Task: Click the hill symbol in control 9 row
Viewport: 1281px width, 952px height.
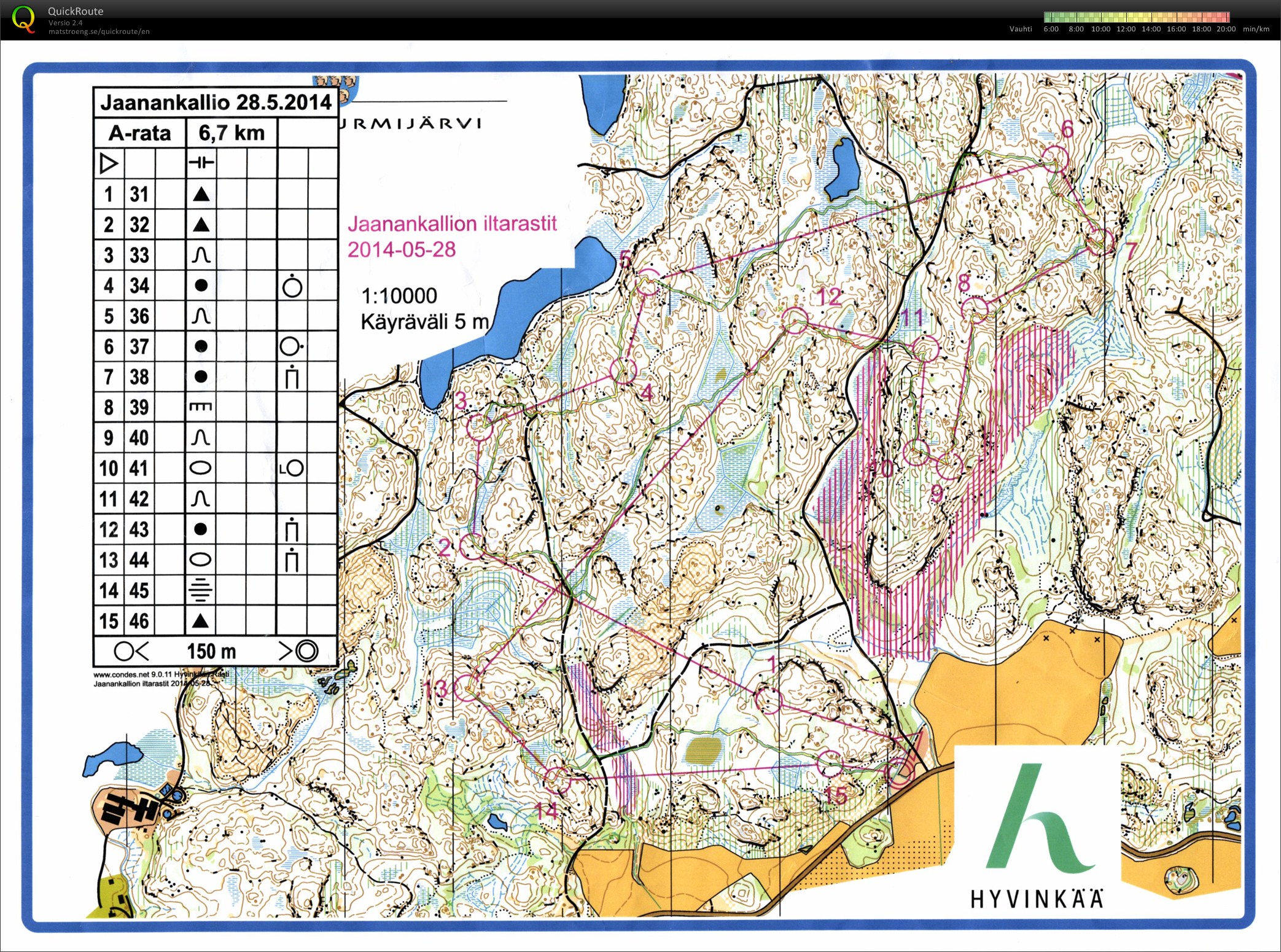Action: pos(201,437)
